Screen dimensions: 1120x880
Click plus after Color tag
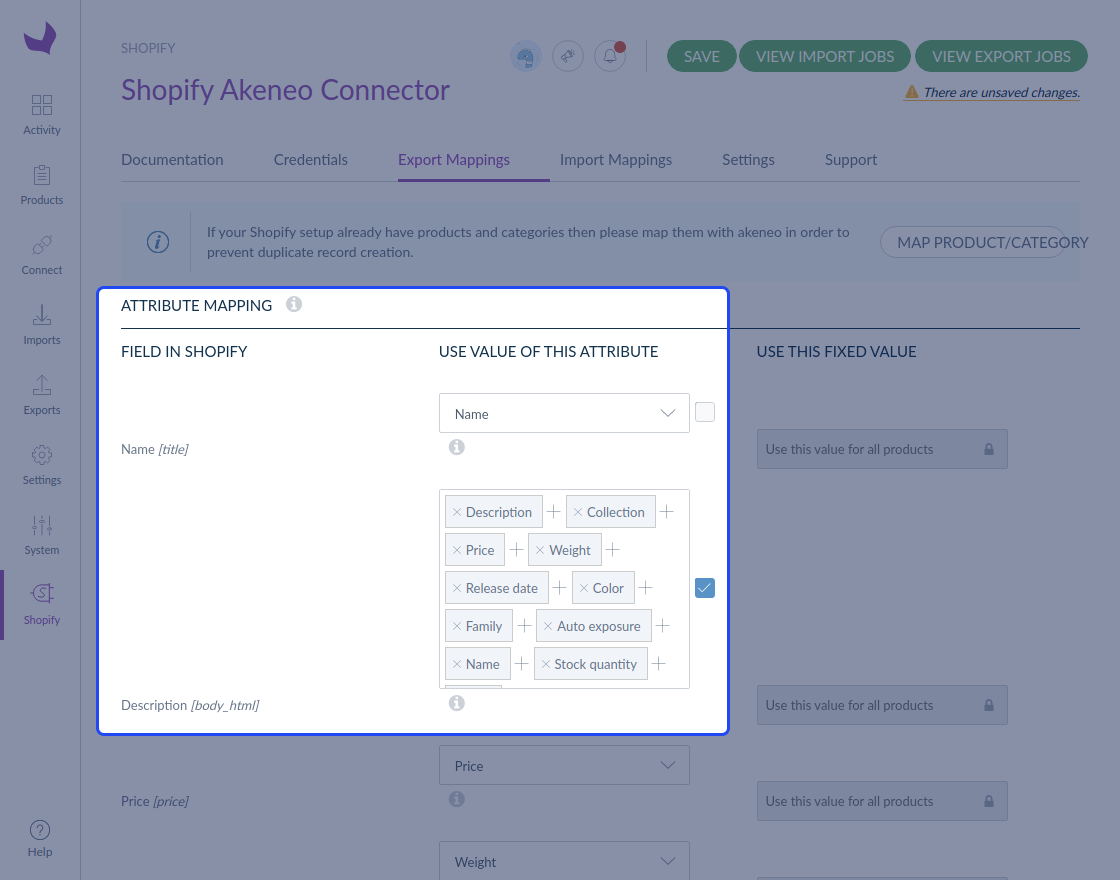(646, 587)
